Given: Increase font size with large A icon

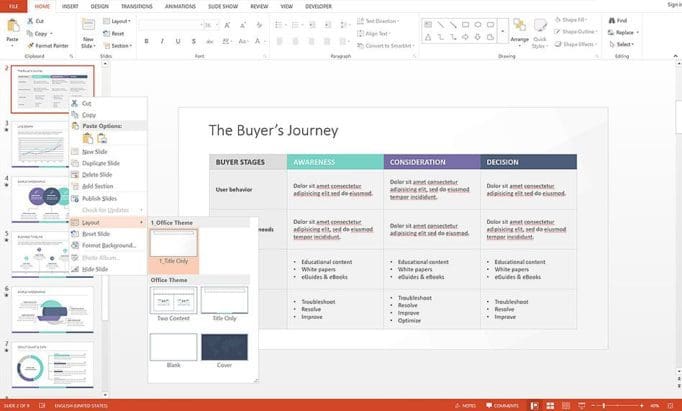Looking at the screenshot, I should [x=227, y=25].
